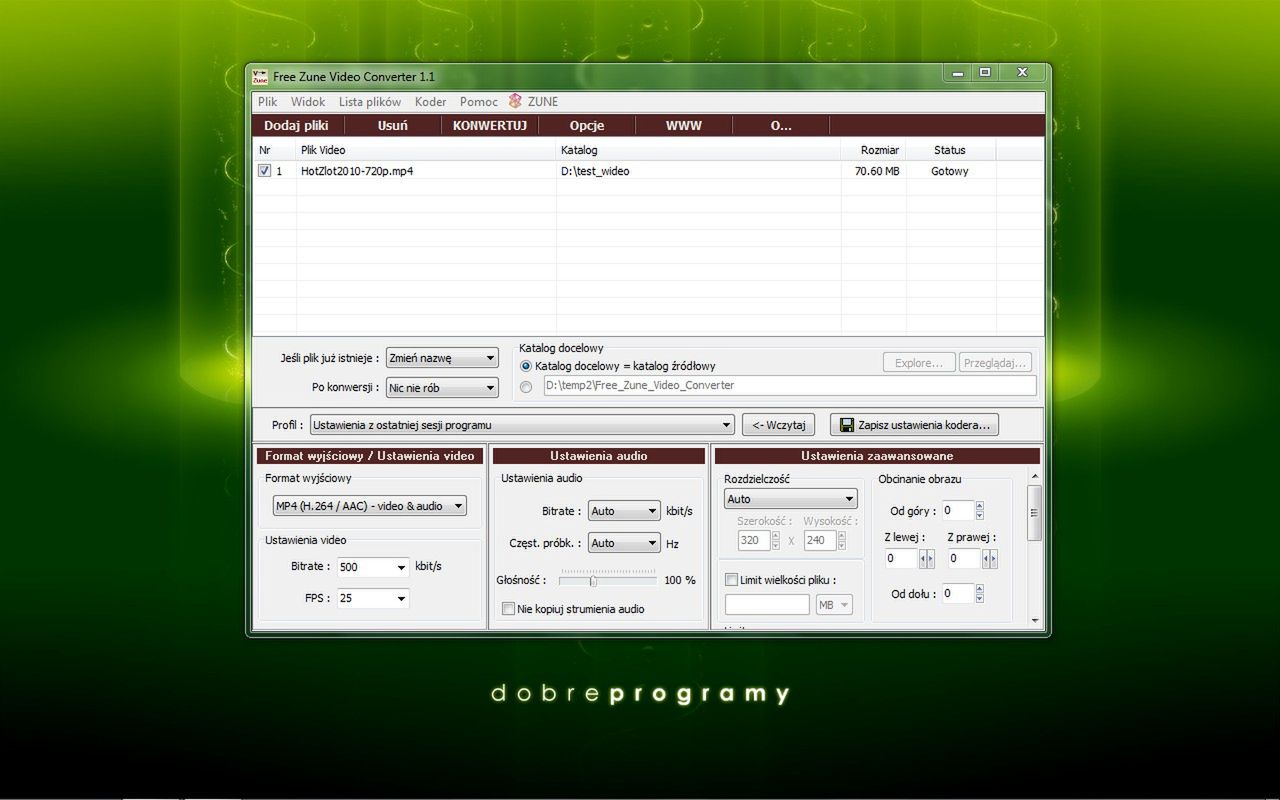The image size is (1280, 800).
Task: Click Z prawej stepper arrows
Action: 989,559
